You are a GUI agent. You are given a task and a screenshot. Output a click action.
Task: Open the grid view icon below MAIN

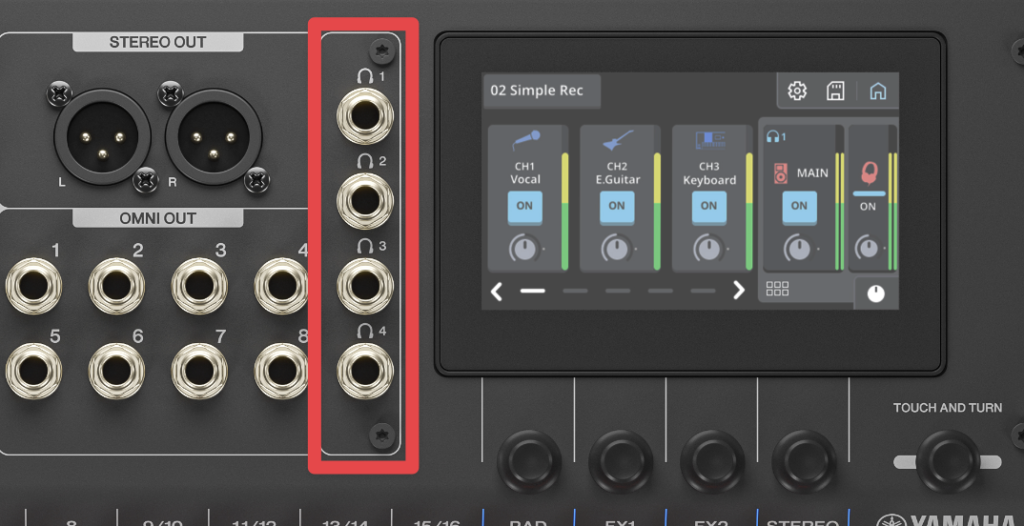(x=777, y=289)
